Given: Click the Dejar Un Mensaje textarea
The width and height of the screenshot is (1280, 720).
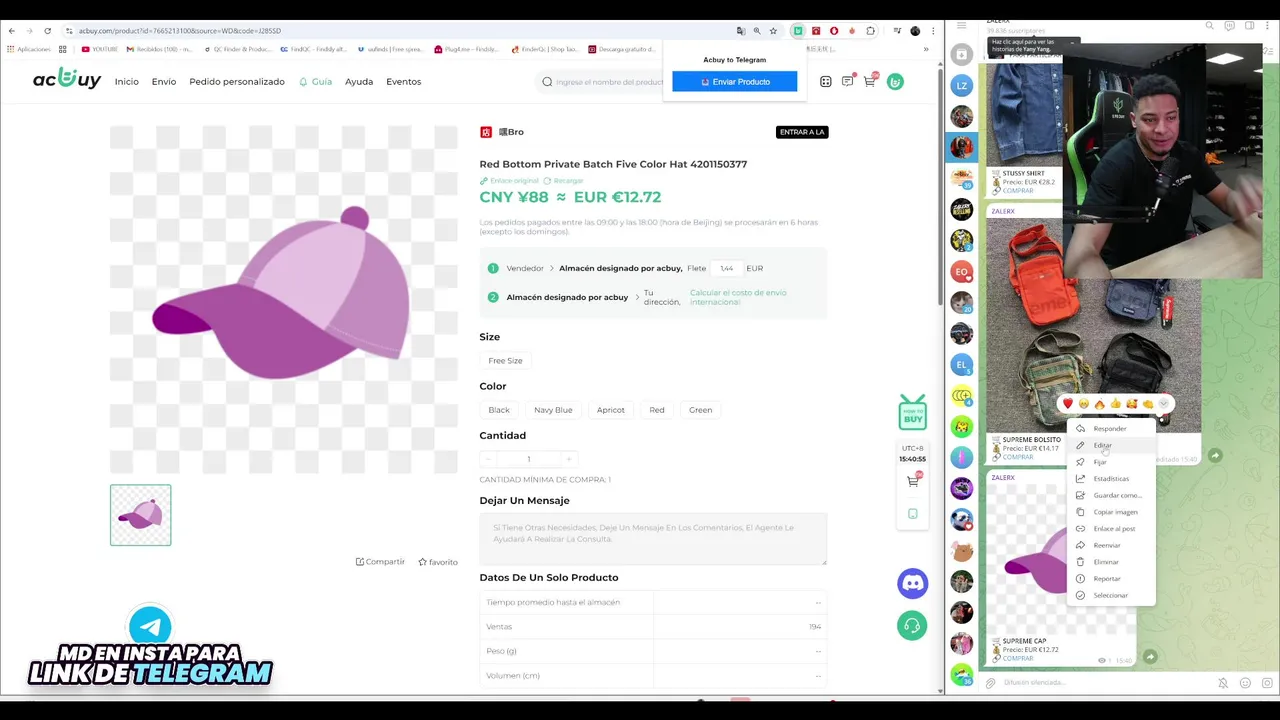Looking at the screenshot, I should [653, 539].
